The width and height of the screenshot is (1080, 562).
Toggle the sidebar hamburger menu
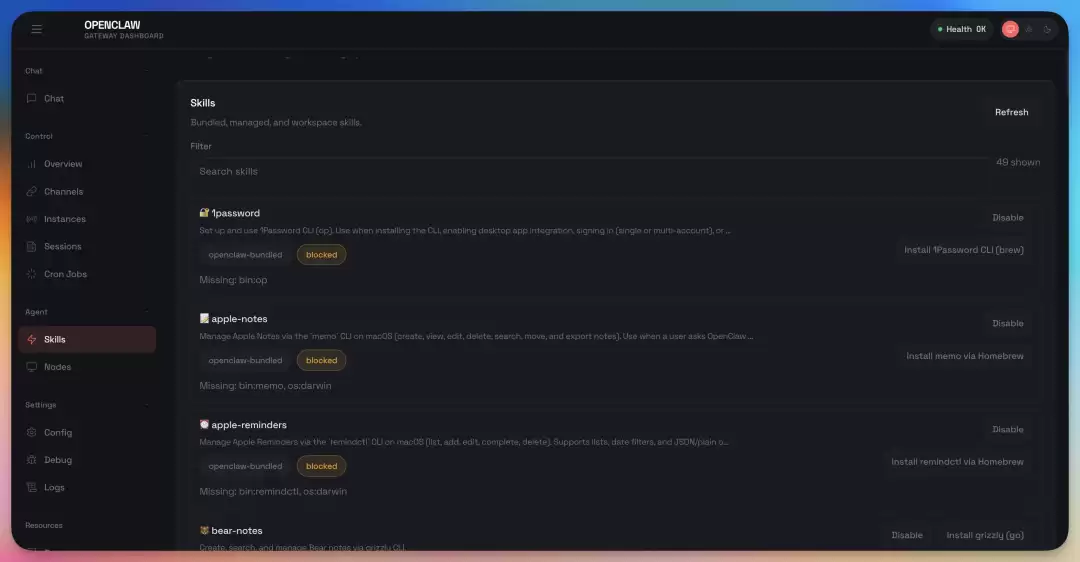[37, 29]
